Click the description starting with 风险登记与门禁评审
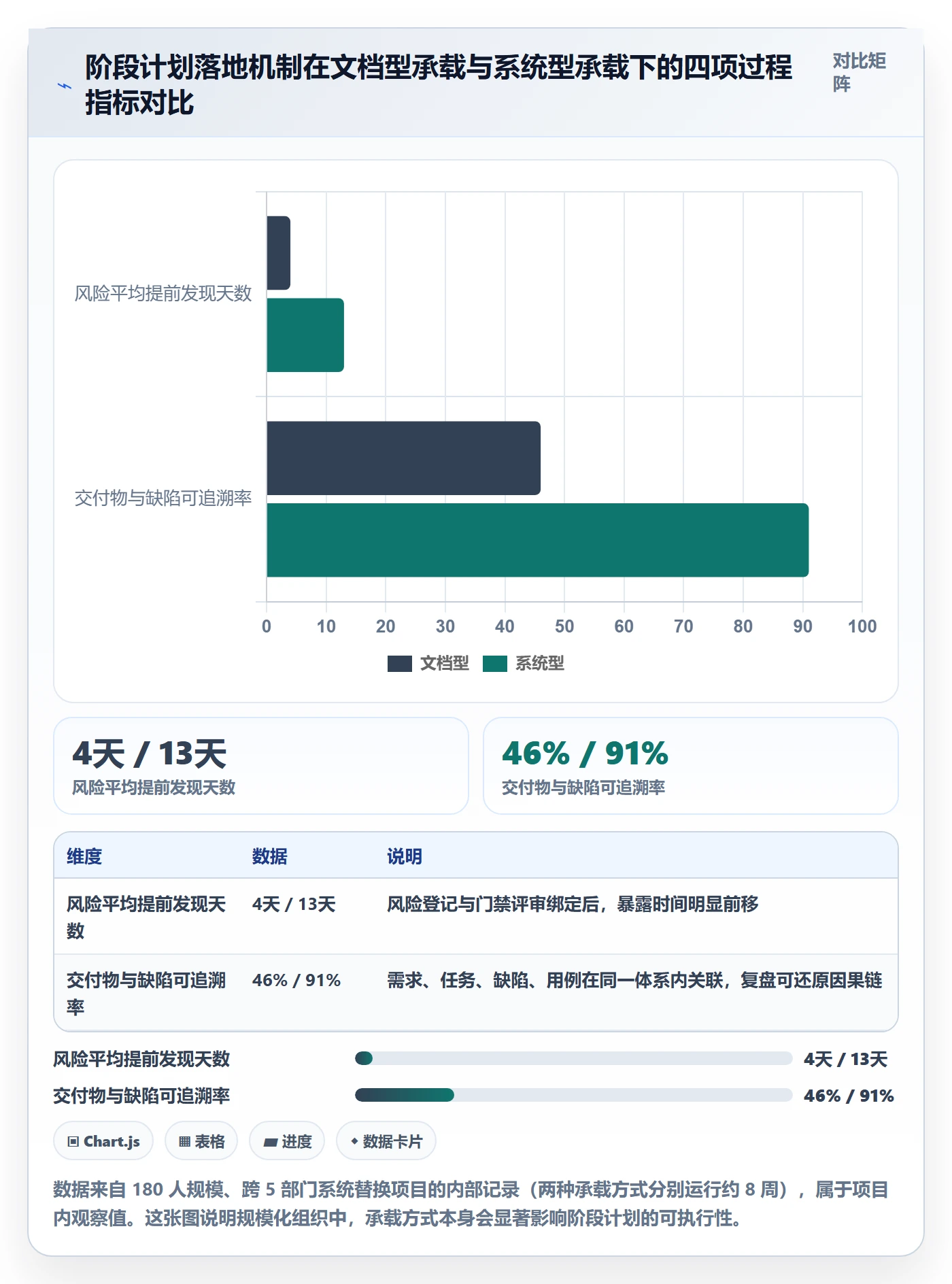The image size is (952, 1284). point(573,905)
